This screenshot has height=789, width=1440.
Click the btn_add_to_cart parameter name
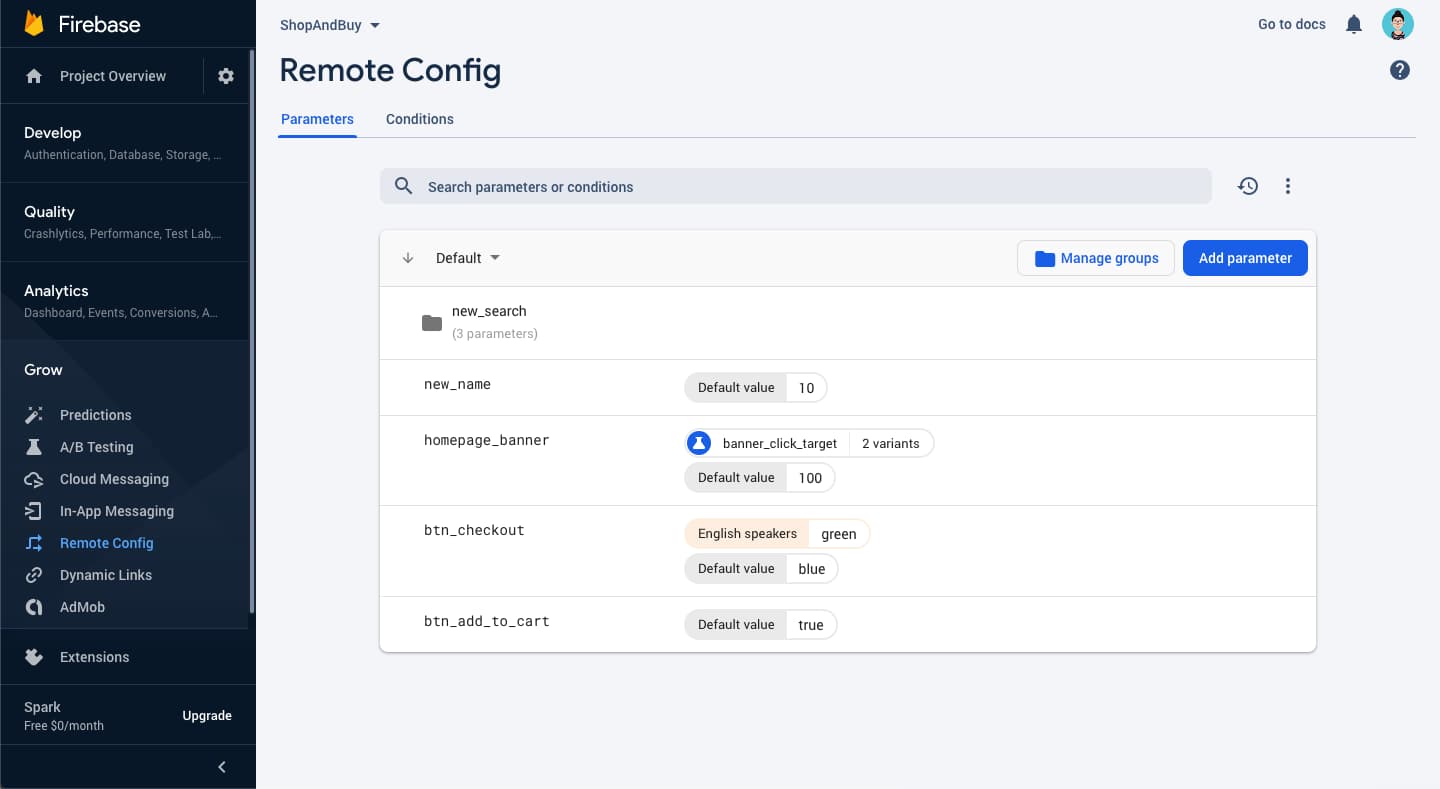click(487, 621)
